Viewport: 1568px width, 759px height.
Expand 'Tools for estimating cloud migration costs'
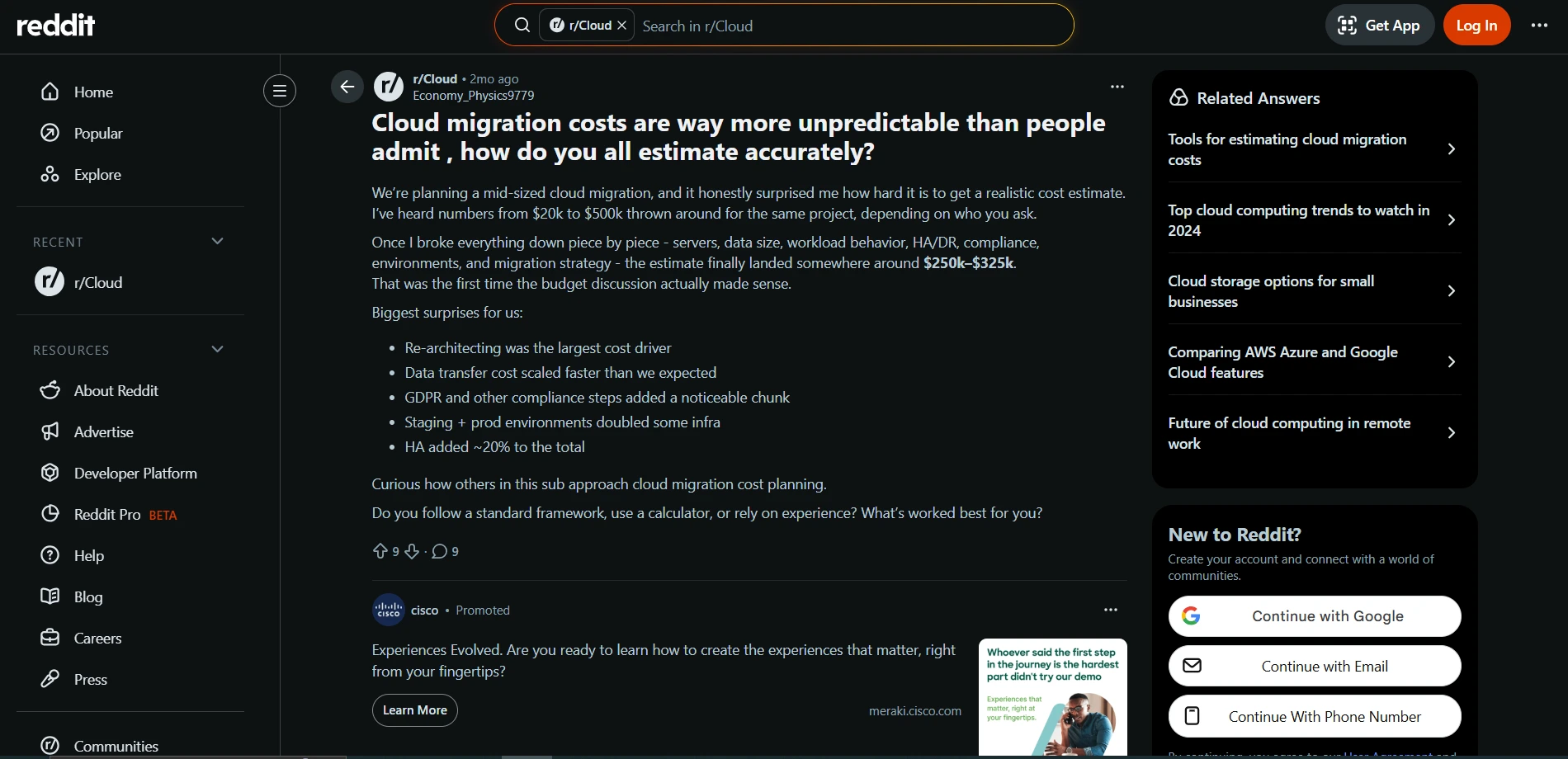[x=1313, y=149]
